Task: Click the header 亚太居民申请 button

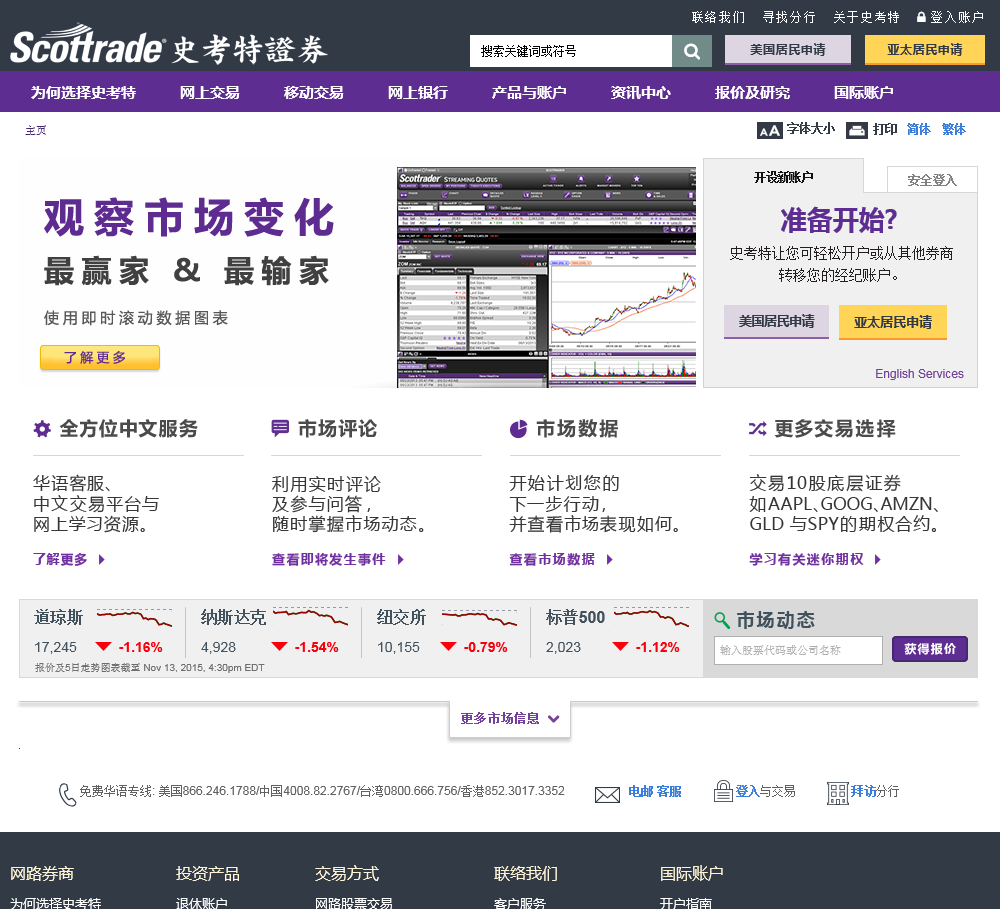Action: click(x=925, y=50)
